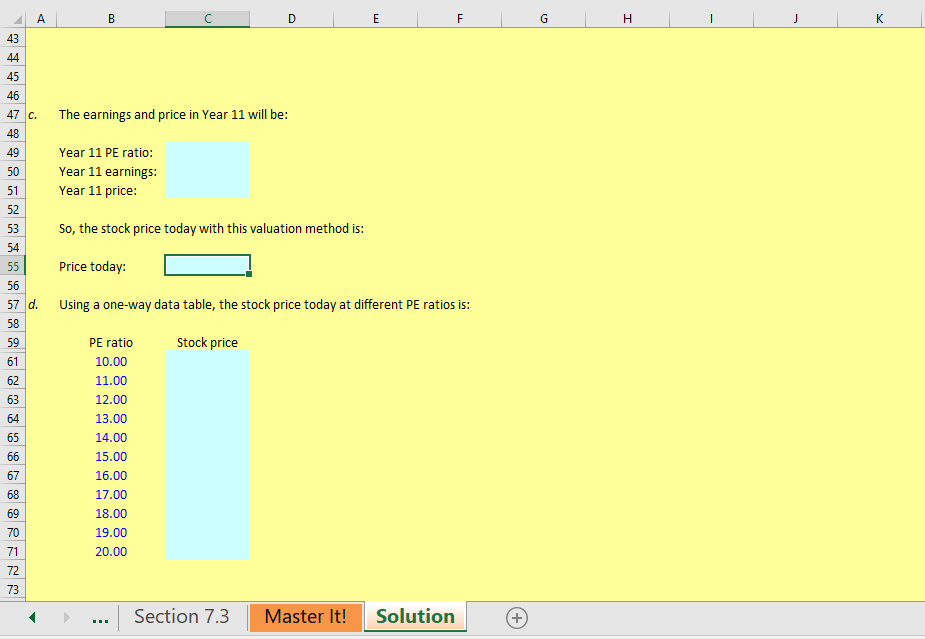Click text 'The earnings and price in Year 11'
The height and width of the screenshot is (639, 925).
[152, 114]
